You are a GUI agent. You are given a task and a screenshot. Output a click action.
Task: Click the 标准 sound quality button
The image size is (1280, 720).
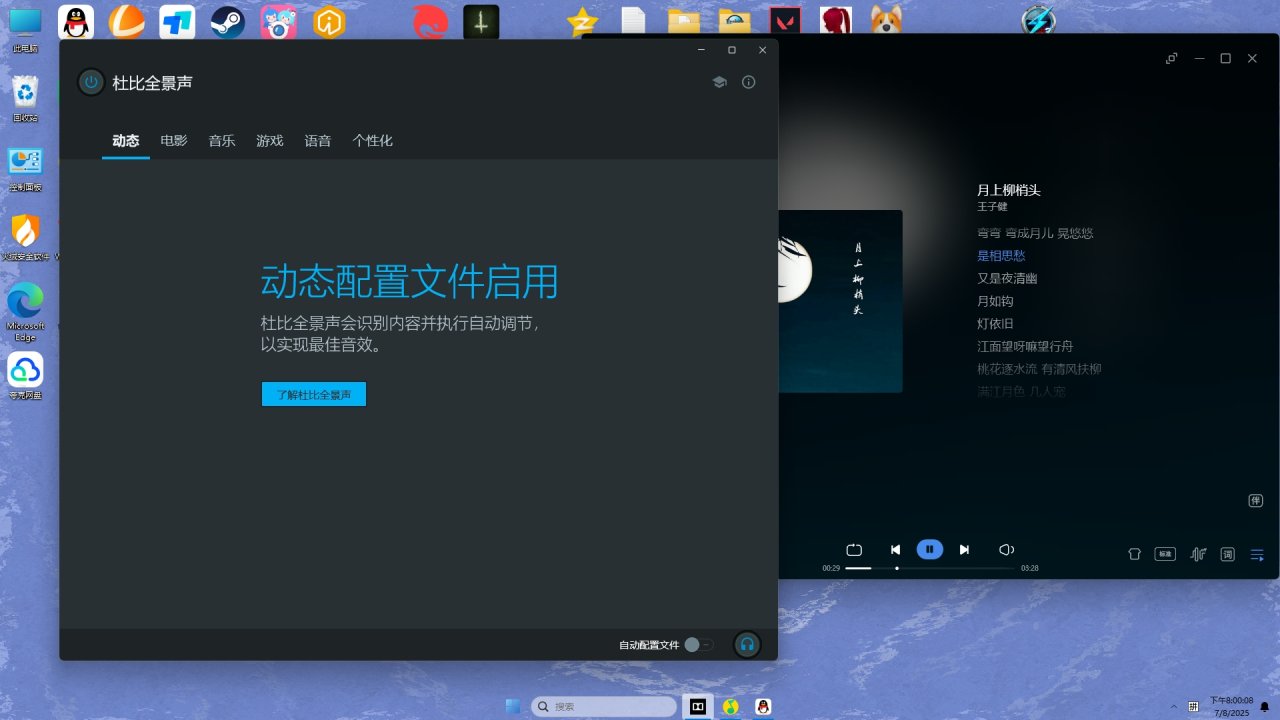1165,554
